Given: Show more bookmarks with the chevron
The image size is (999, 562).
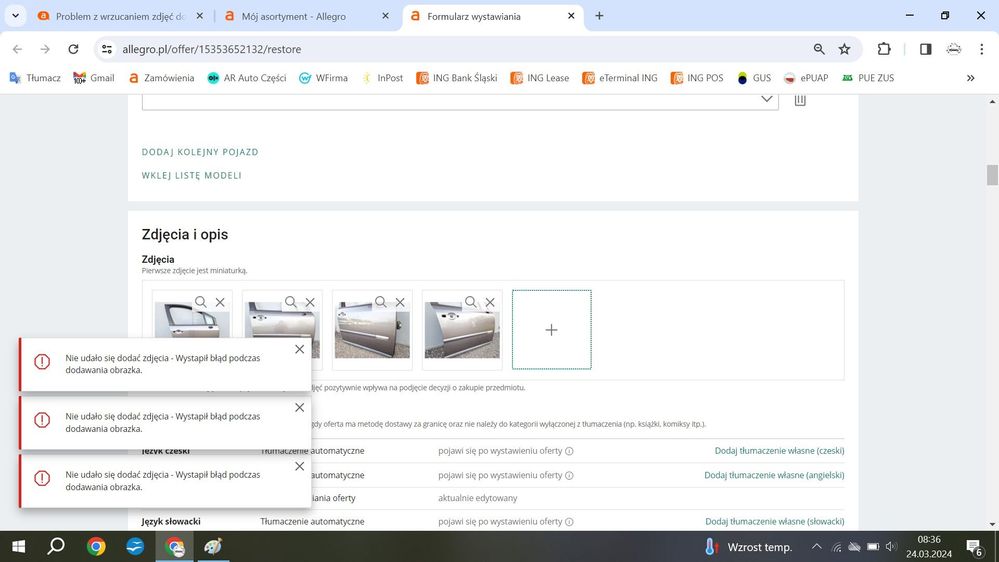Looking at the screenshot, I should tap(970, 78).
